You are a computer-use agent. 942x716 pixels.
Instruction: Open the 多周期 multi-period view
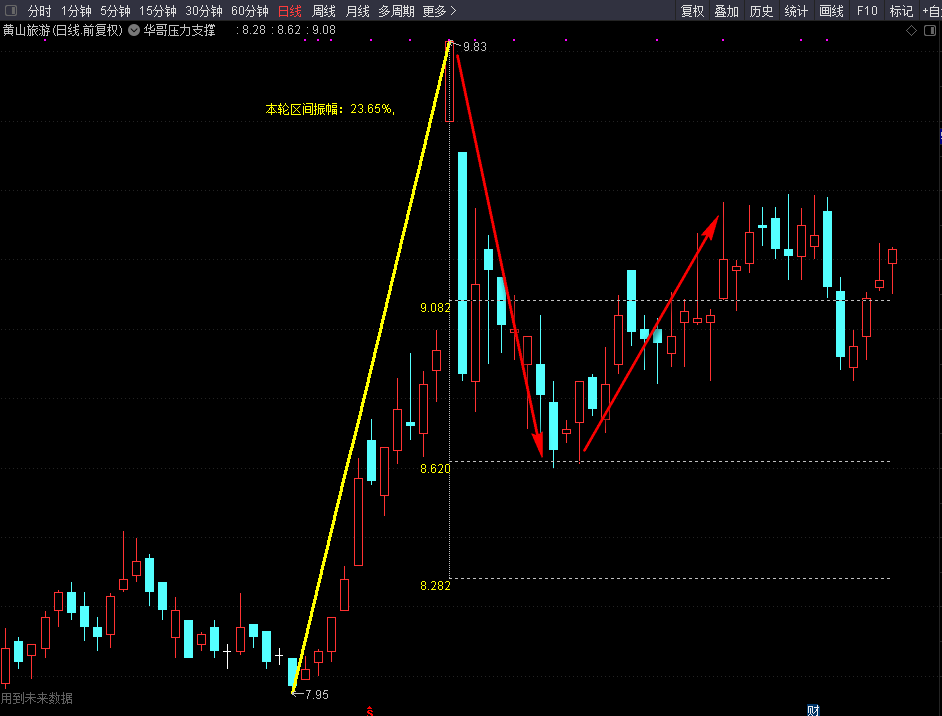point(396,11)
